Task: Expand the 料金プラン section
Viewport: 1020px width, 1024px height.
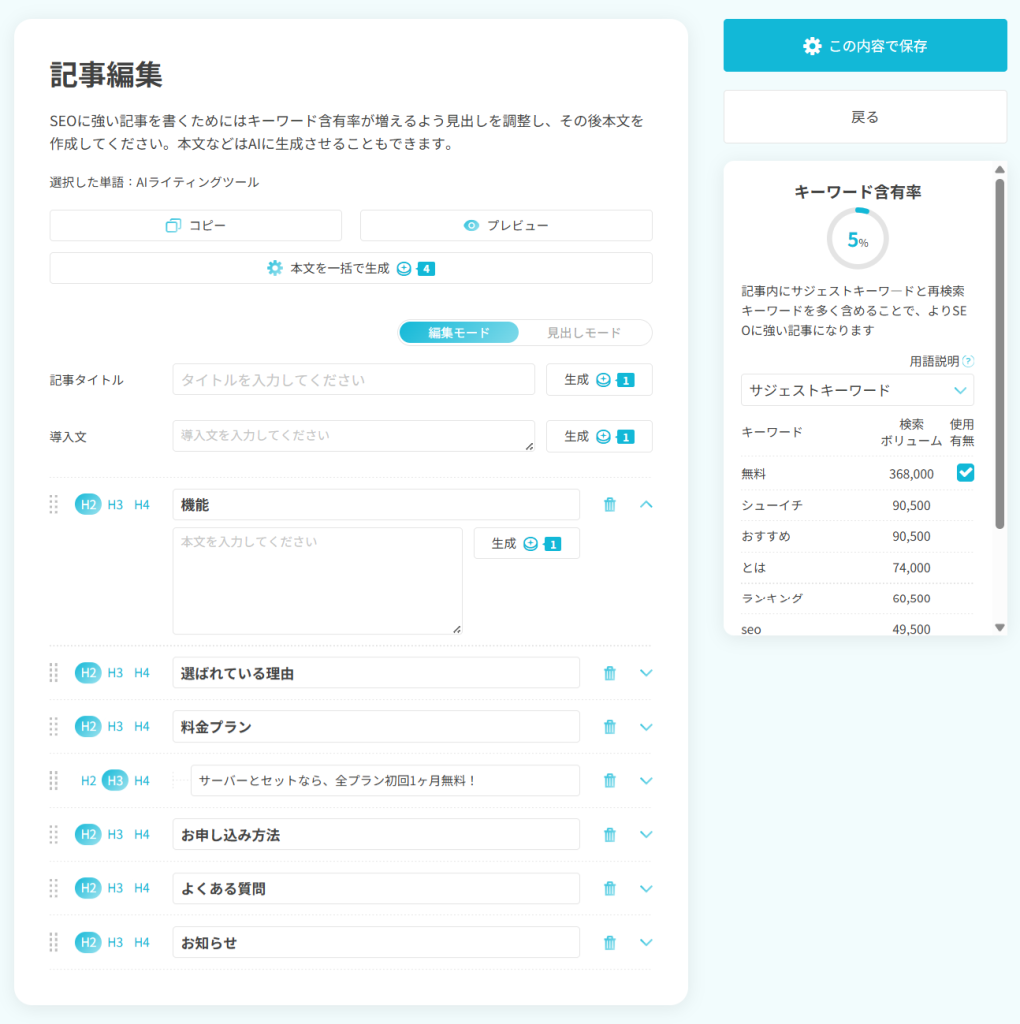Action: [x=646, y=727]
